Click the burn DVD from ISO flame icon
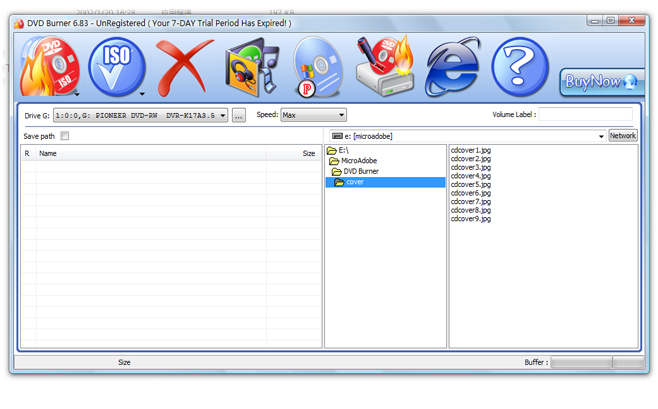 [48, 67]
